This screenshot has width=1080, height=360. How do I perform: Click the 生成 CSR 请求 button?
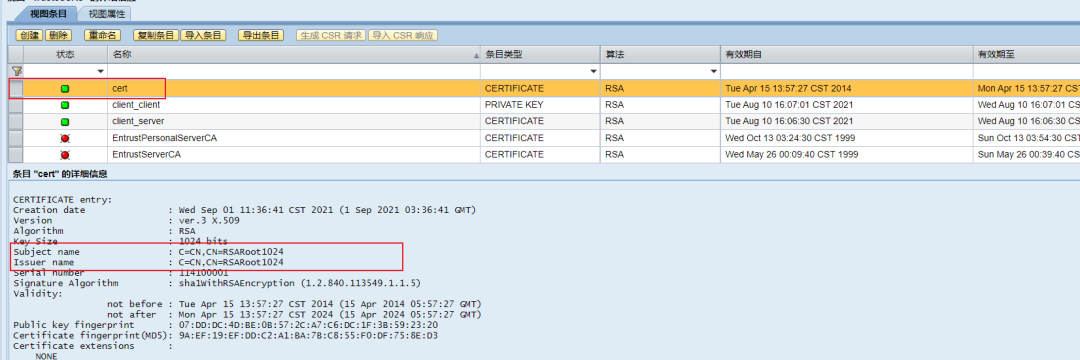[x=331, y=35]
